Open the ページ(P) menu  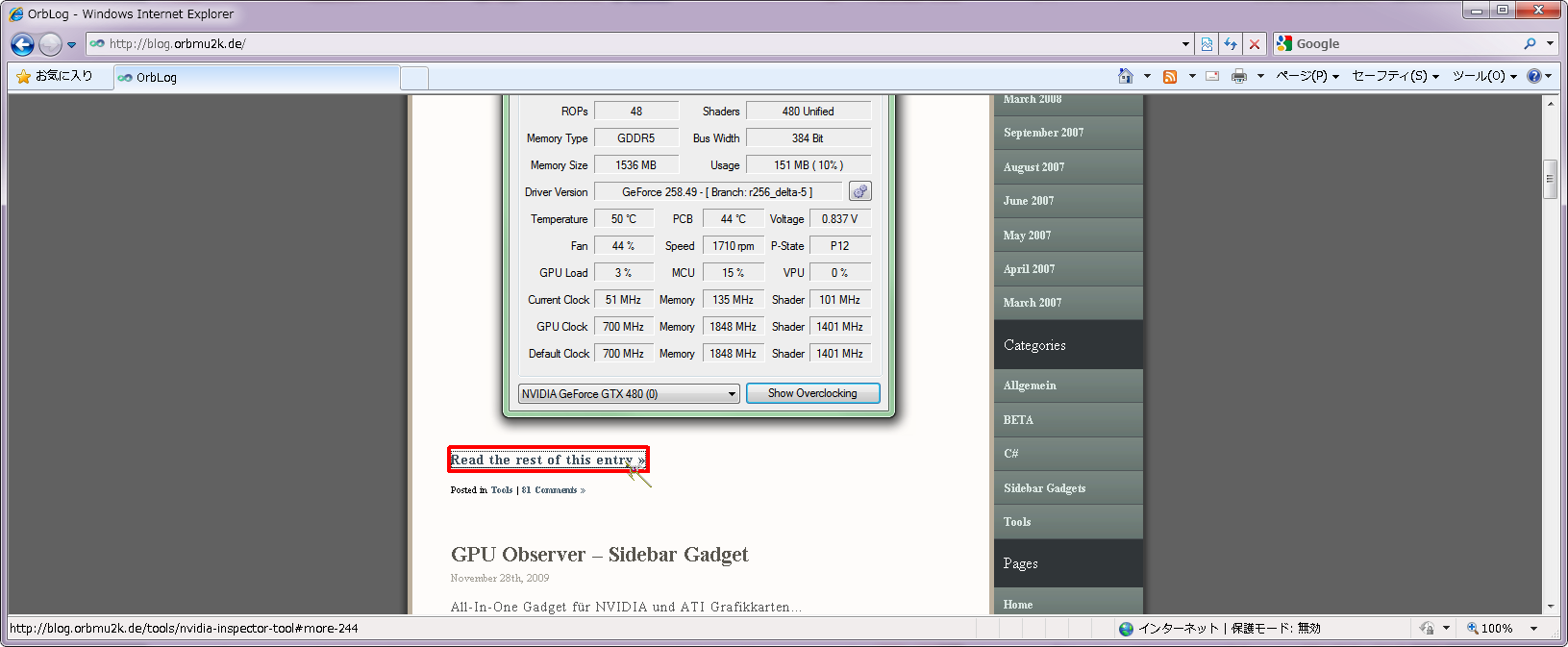1307,76
